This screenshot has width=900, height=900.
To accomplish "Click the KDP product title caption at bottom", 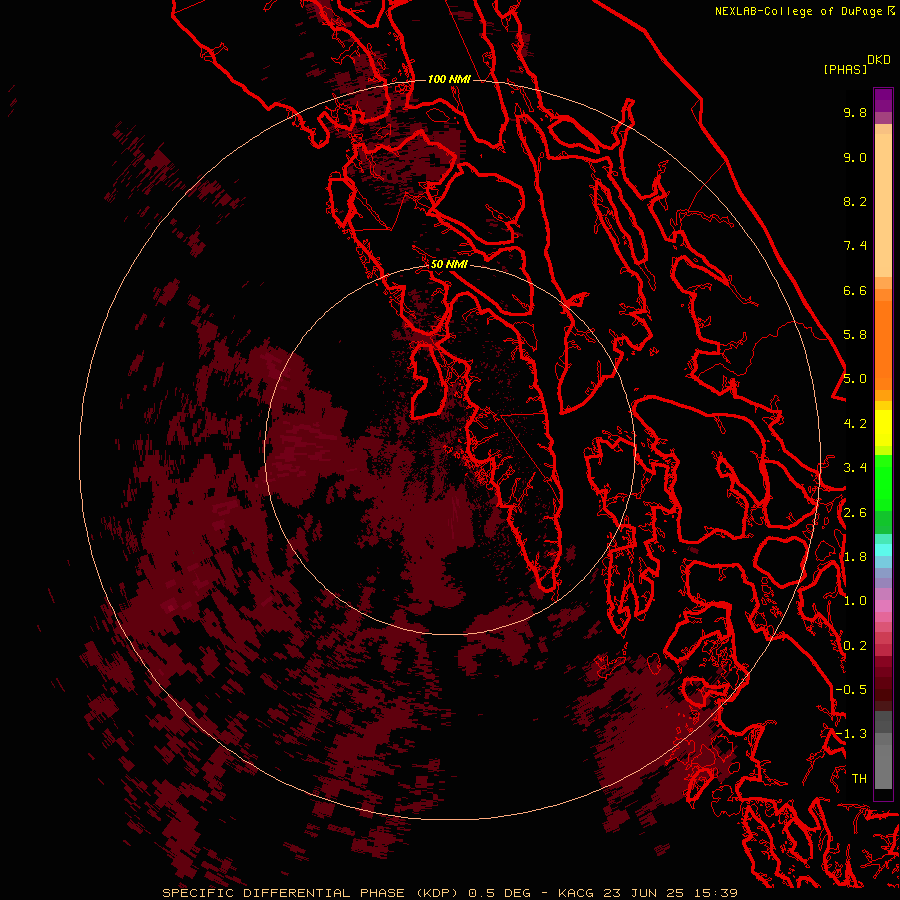I will pyautogui.click(x=449, y=893).
